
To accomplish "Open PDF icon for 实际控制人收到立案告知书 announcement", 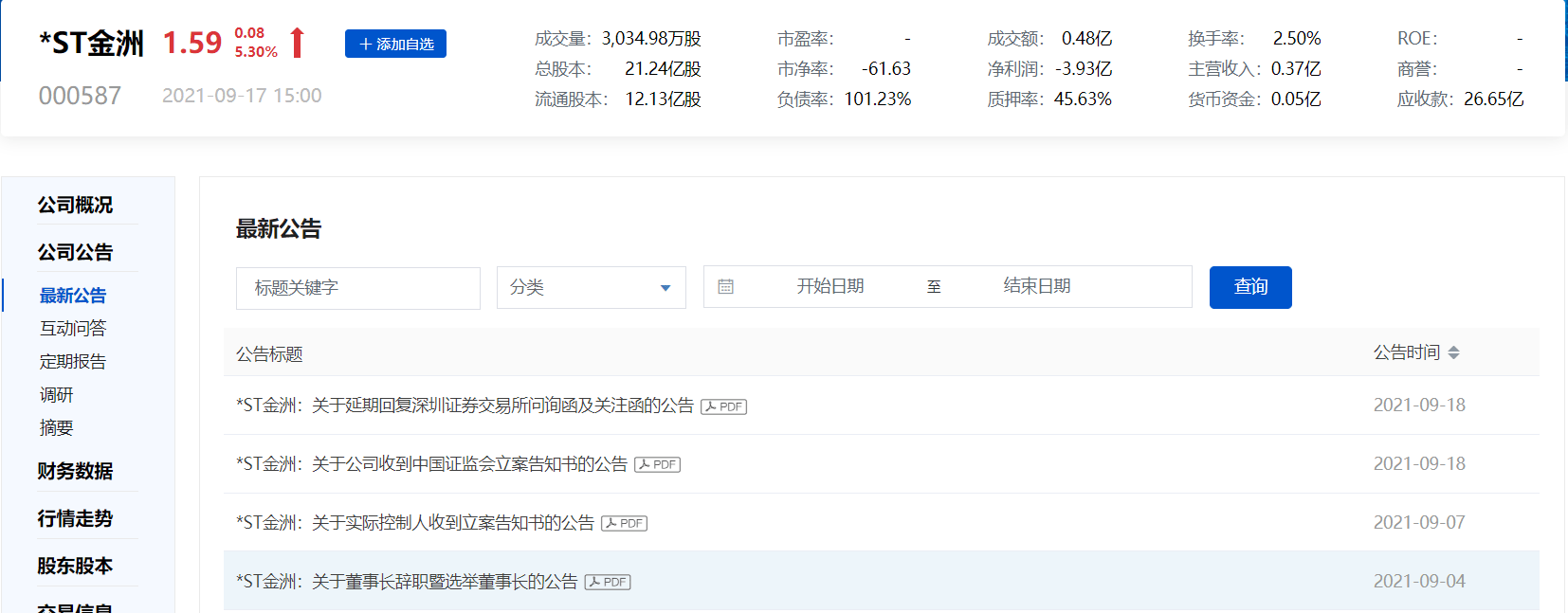I will coord(625,523).
